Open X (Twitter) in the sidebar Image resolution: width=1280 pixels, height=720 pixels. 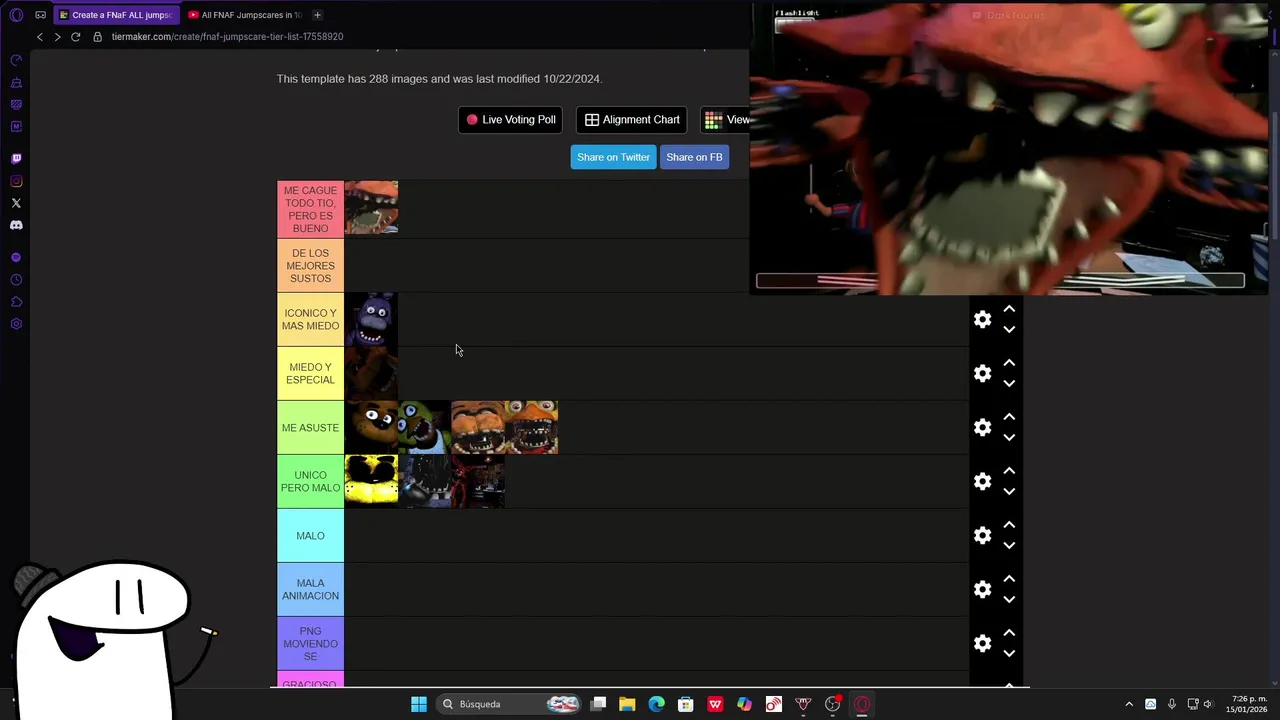point(16,203)
